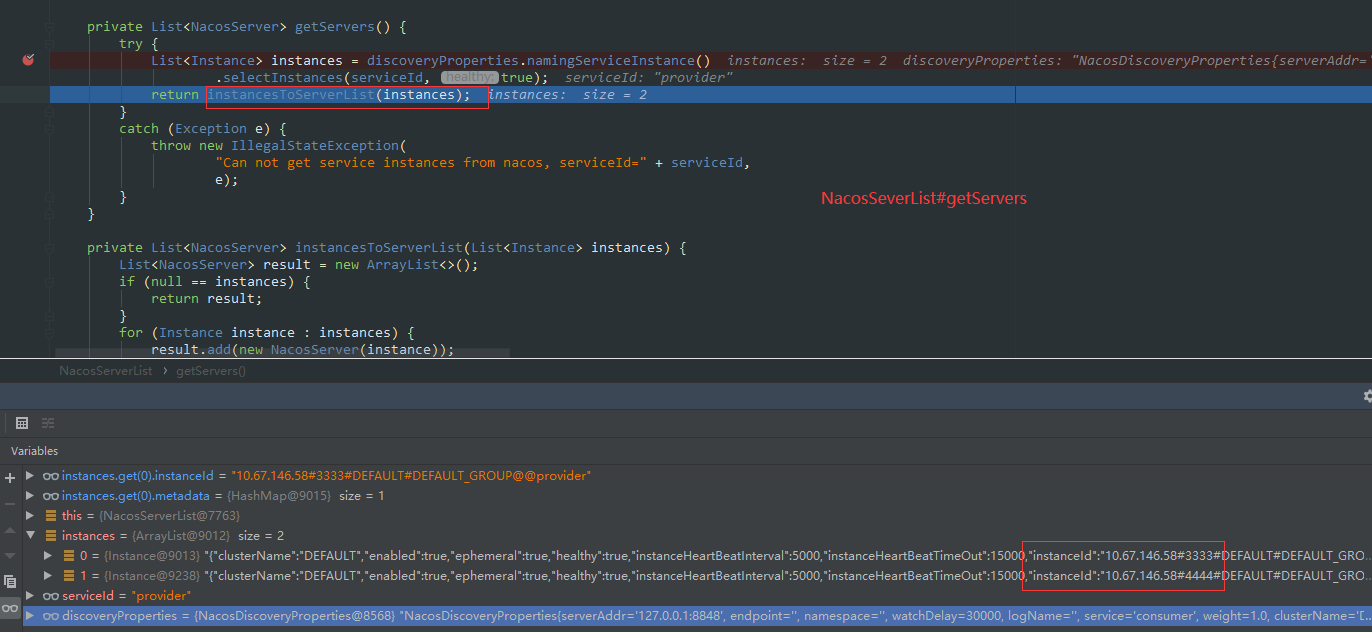The height and width of the screenshot is (632, 1372).
Task: Click 'return result;' statement
Action: click(207, 299)
